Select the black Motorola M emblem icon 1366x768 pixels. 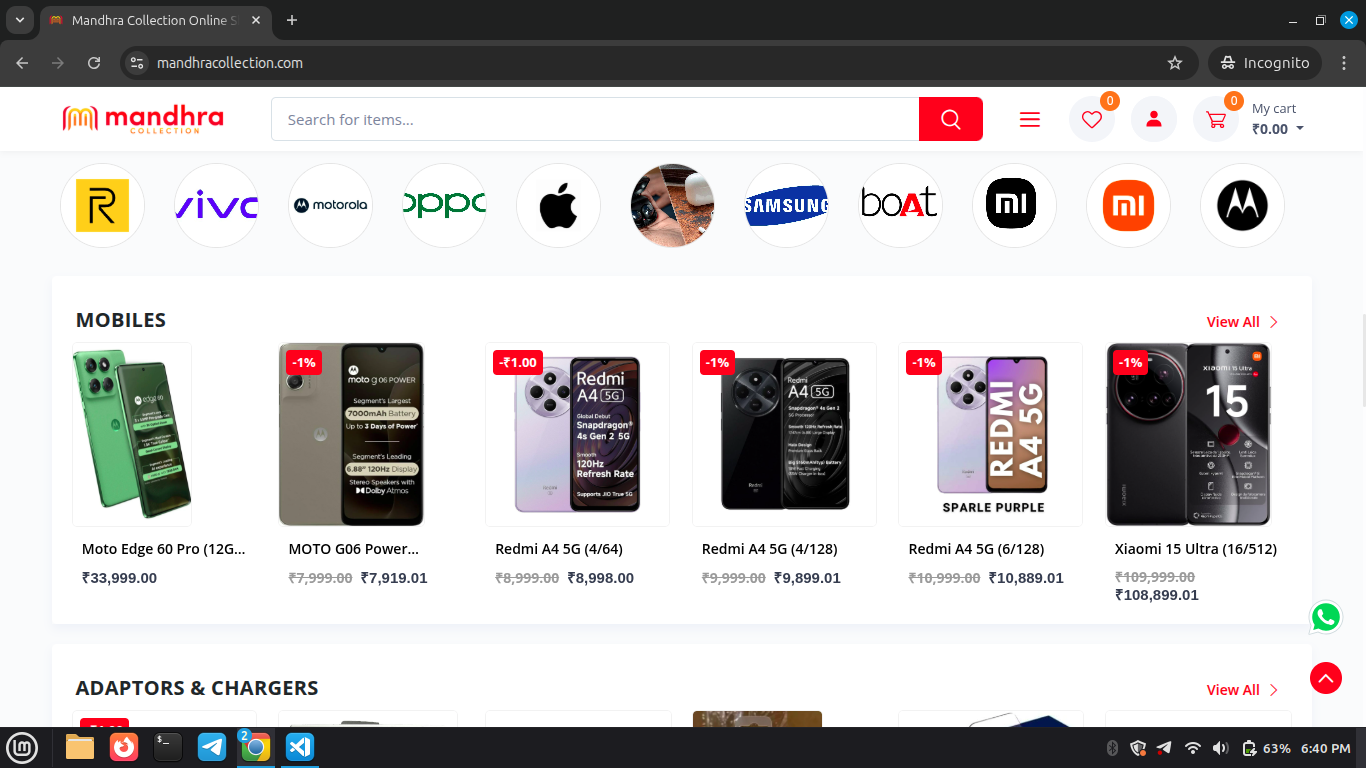pos(1242,205)
